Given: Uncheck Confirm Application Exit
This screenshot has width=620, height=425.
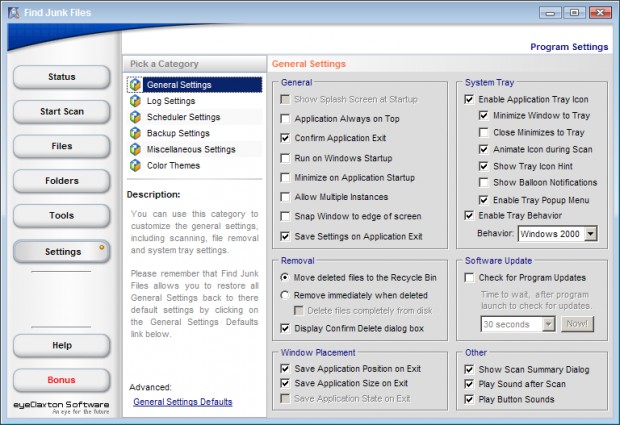Looking at the screenshot, I should [x=285, y=138].
